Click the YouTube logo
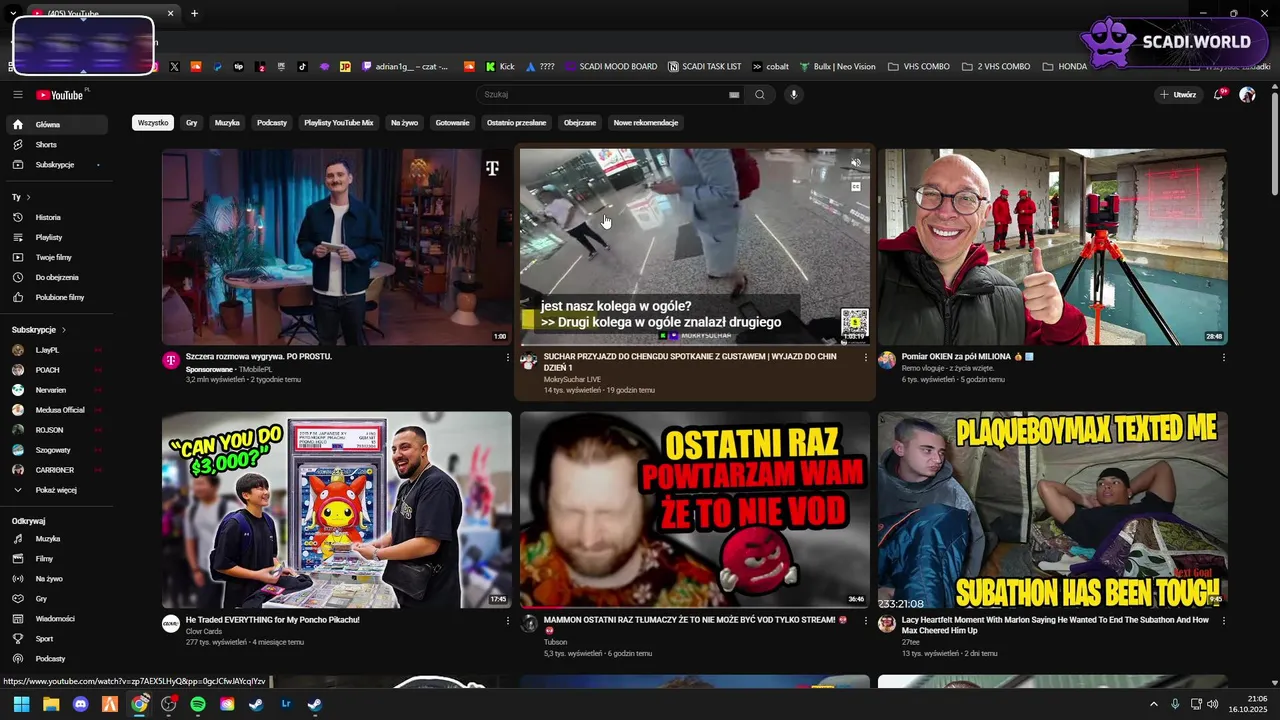 [x=60, y=95]
